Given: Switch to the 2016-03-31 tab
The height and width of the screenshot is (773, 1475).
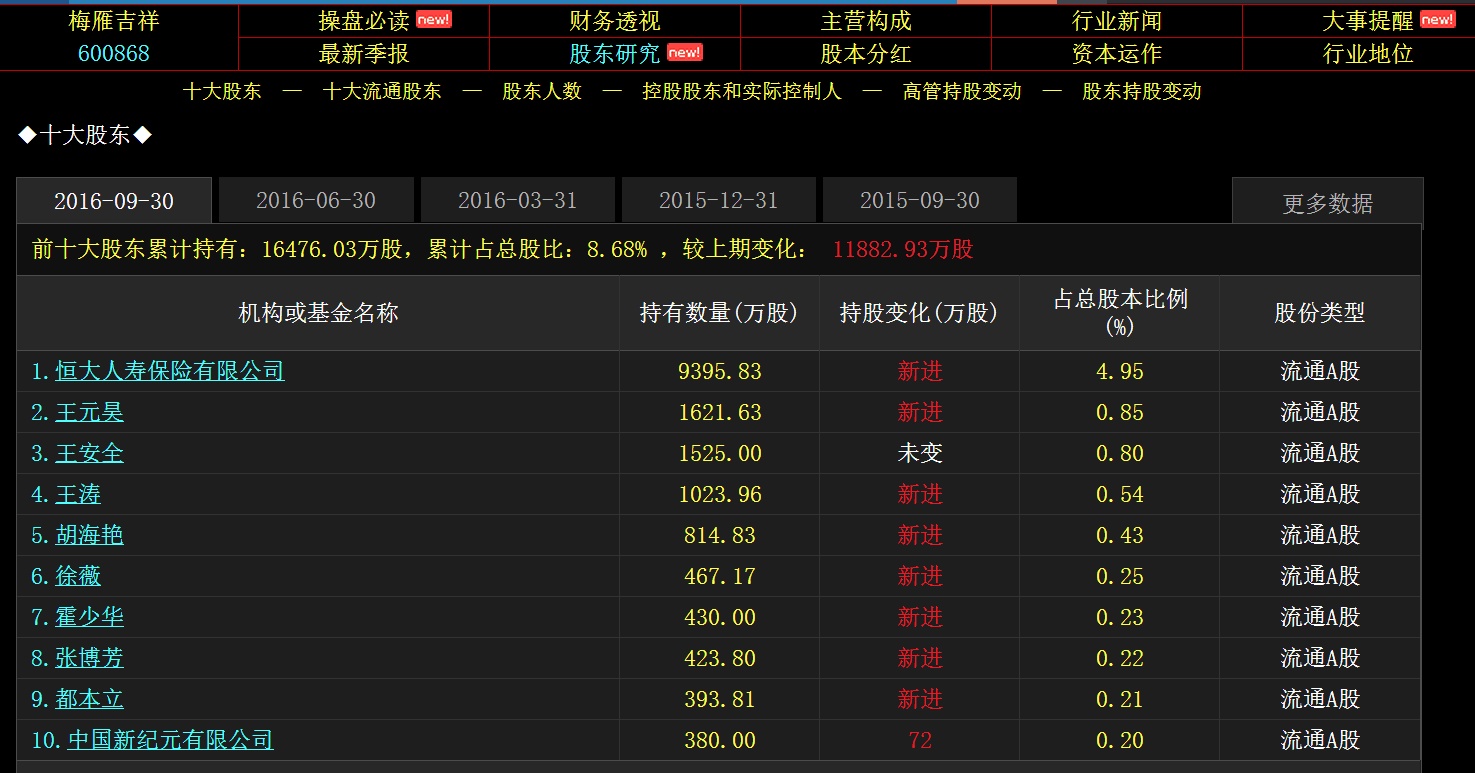Looking at the screenshot, I should click(x=517, y=200).
